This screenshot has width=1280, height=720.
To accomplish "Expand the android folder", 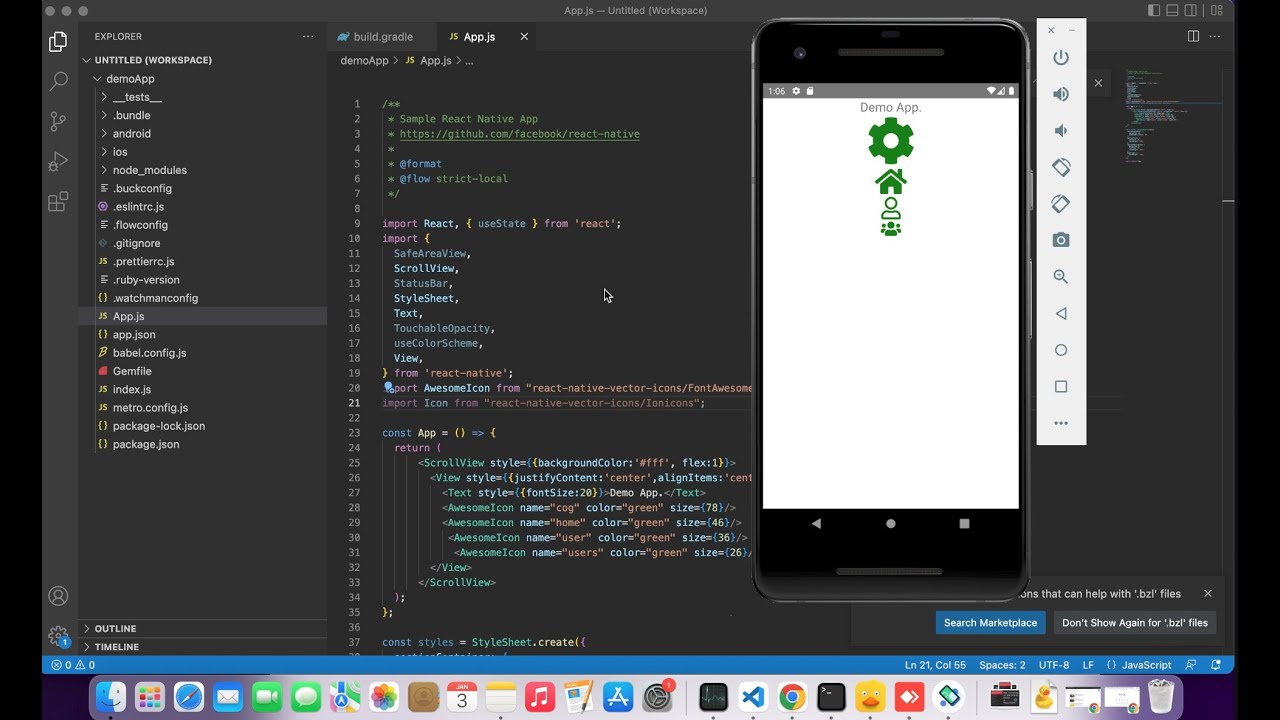I will [x=131, y=133].
